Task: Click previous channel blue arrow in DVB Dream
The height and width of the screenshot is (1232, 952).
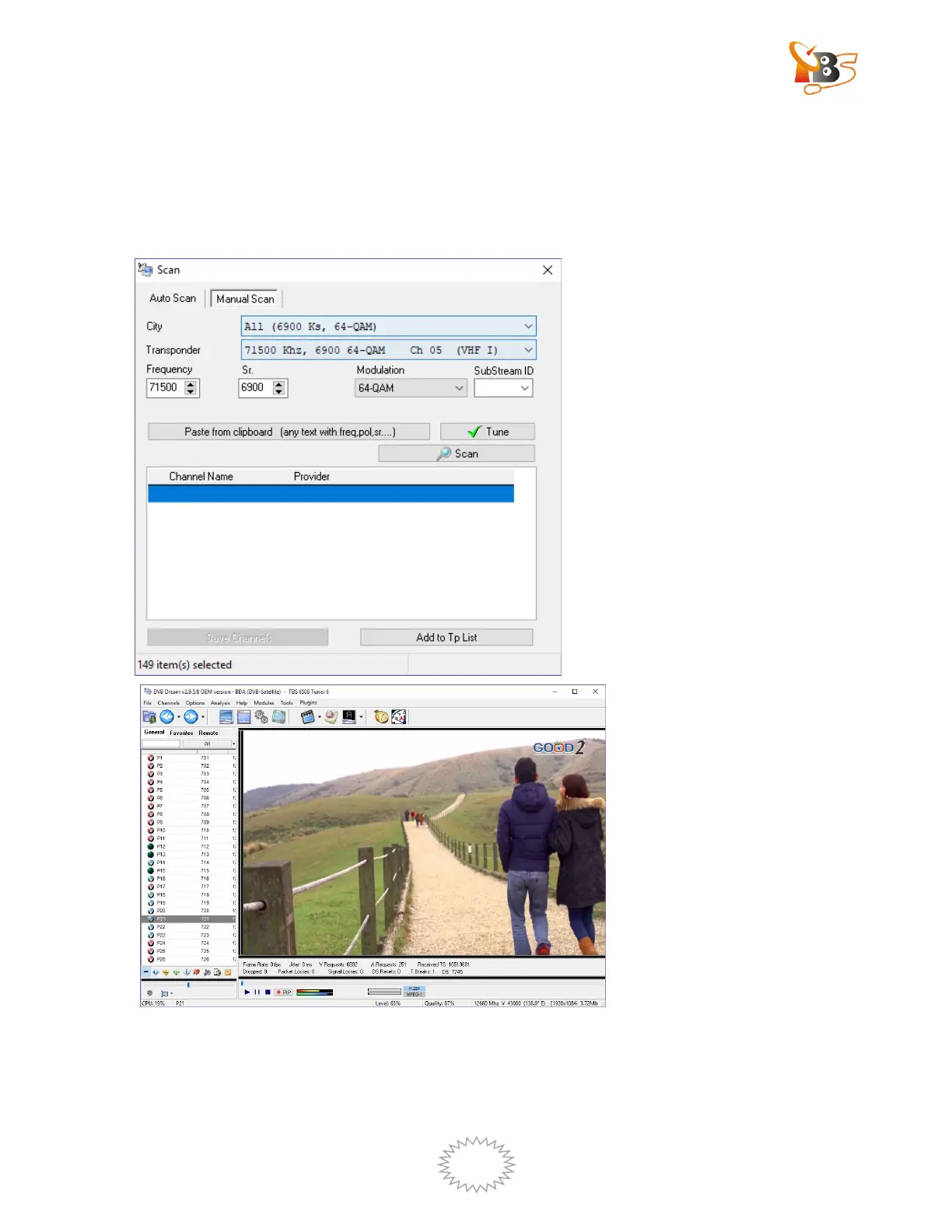Action: tap(166, 717)
